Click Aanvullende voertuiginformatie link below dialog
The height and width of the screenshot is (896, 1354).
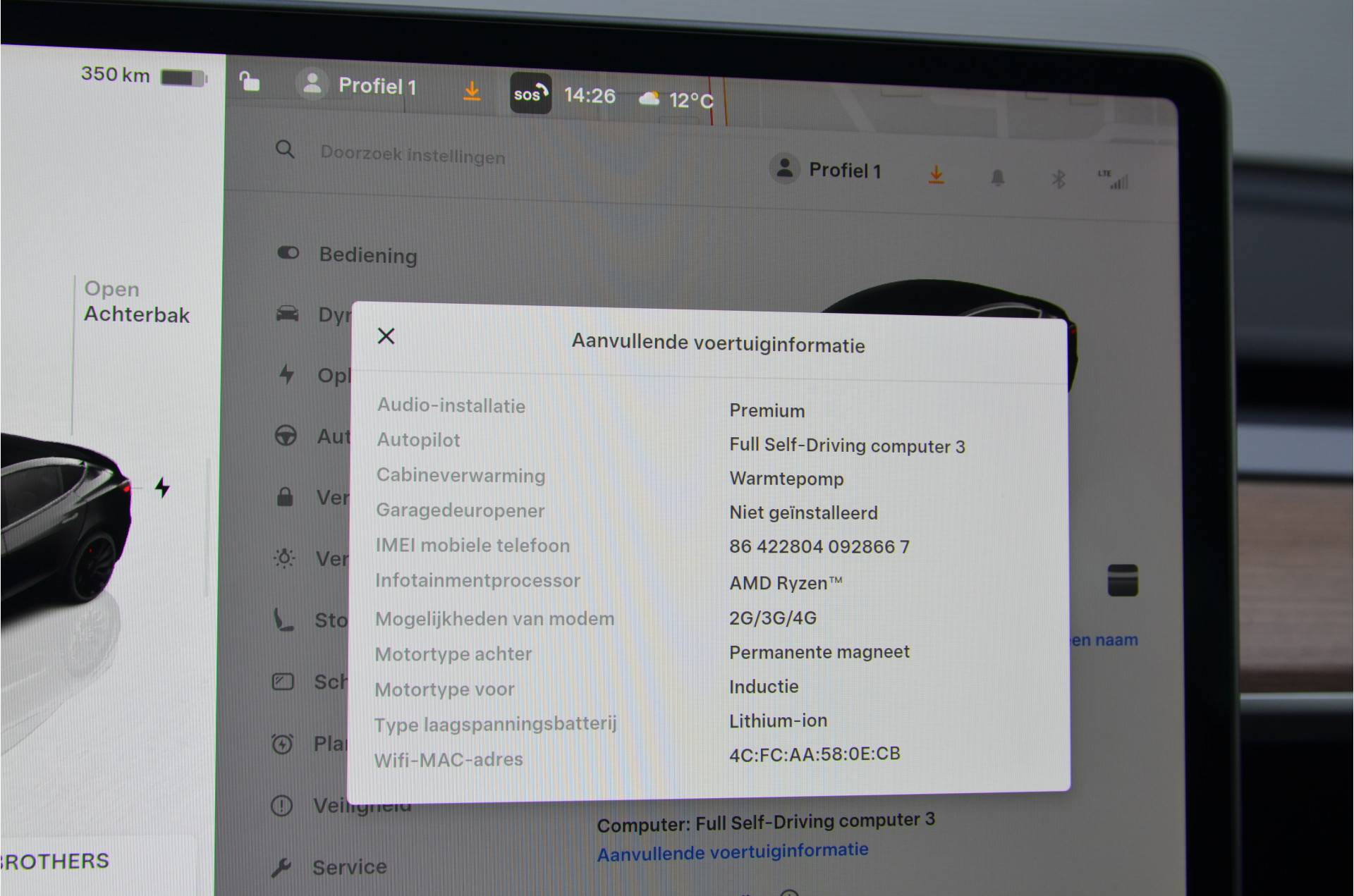click(x=732, y=852)
